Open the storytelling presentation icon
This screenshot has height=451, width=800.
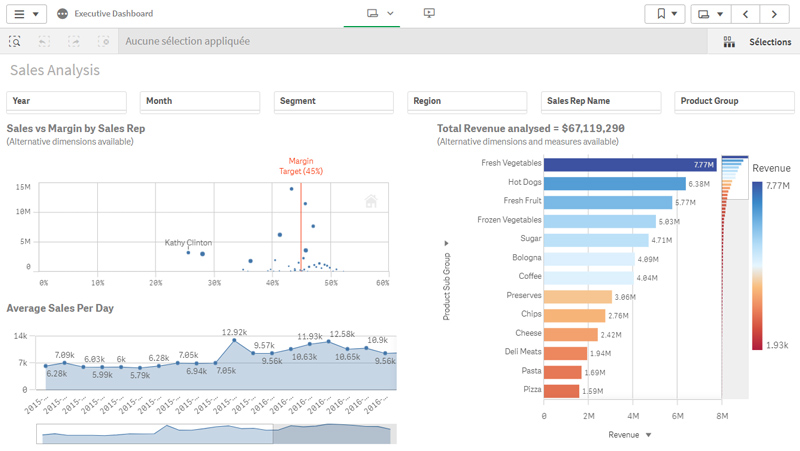[429, 13]
